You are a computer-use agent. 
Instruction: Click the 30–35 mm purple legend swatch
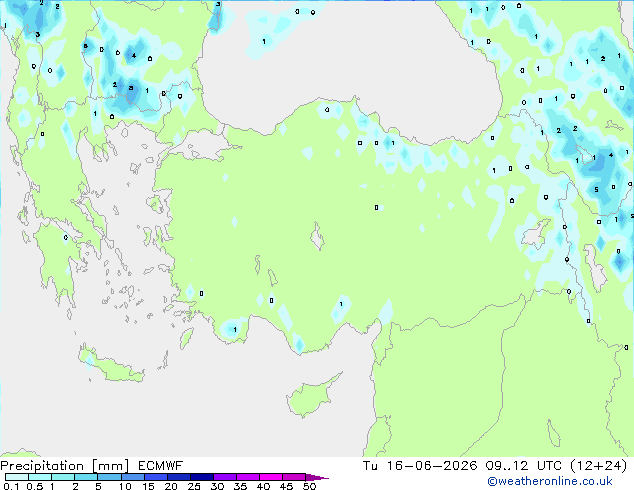tap(225, 477)
